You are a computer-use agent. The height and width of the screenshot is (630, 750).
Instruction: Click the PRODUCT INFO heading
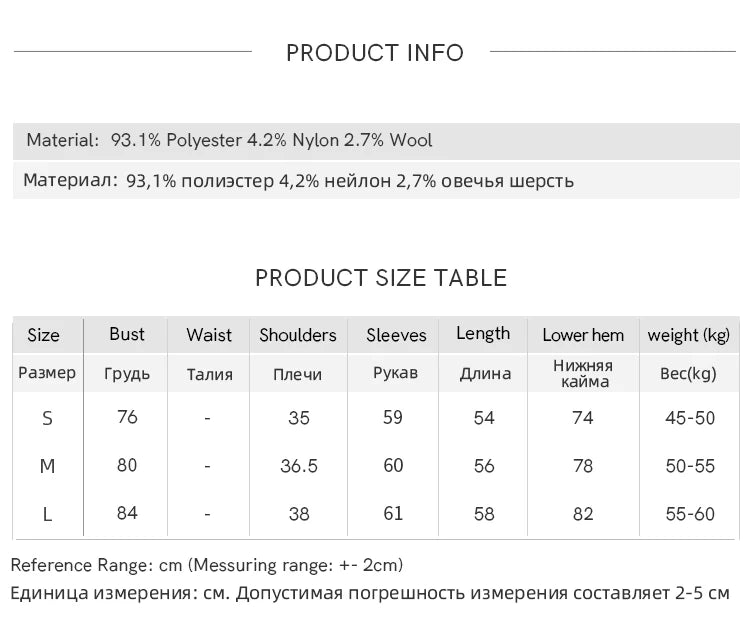tap(375, 53)
